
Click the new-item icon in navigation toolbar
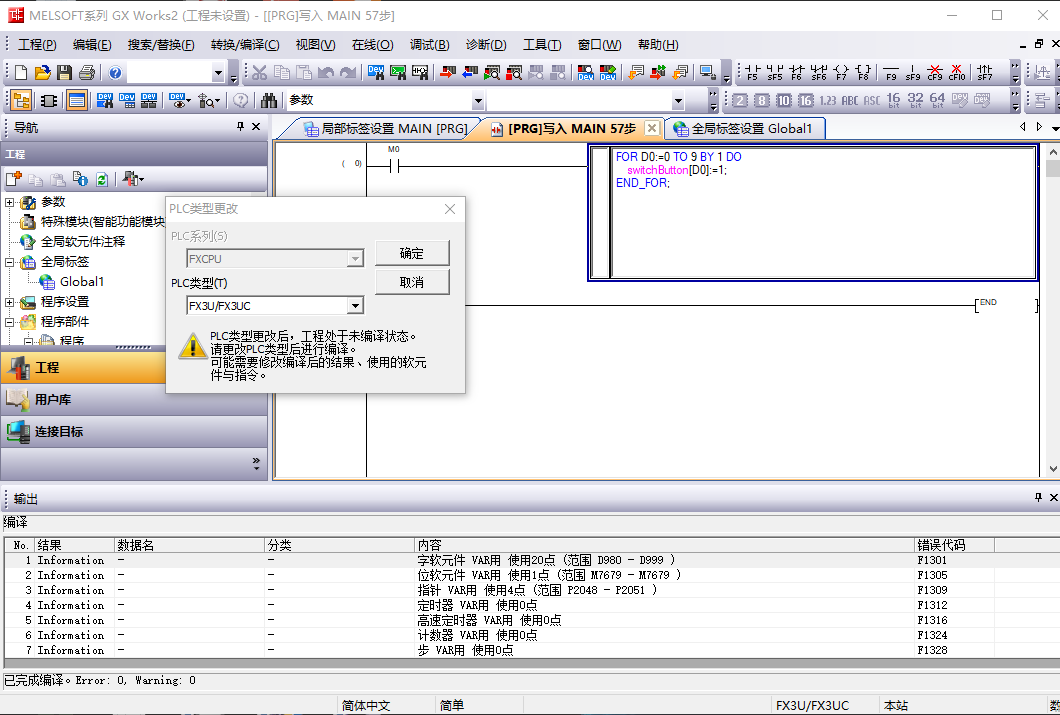(14, 179)
